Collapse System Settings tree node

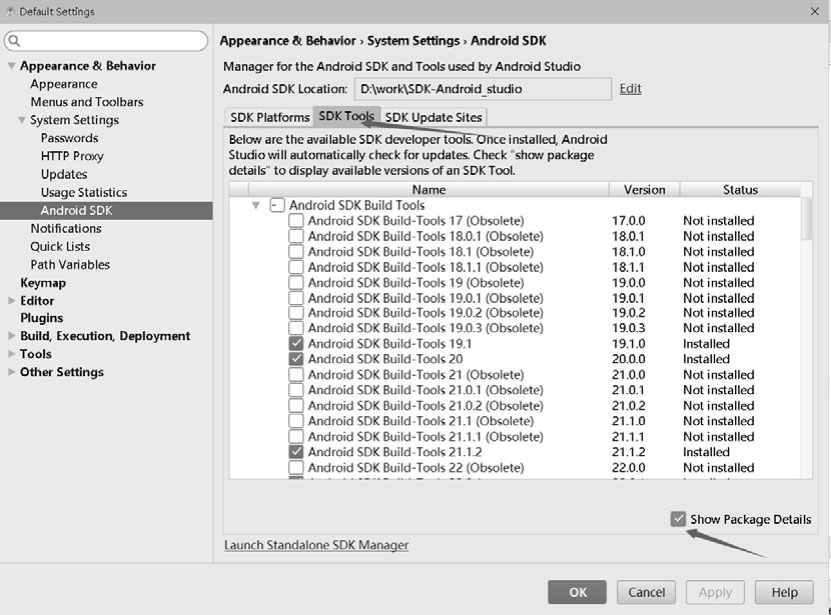22,120
